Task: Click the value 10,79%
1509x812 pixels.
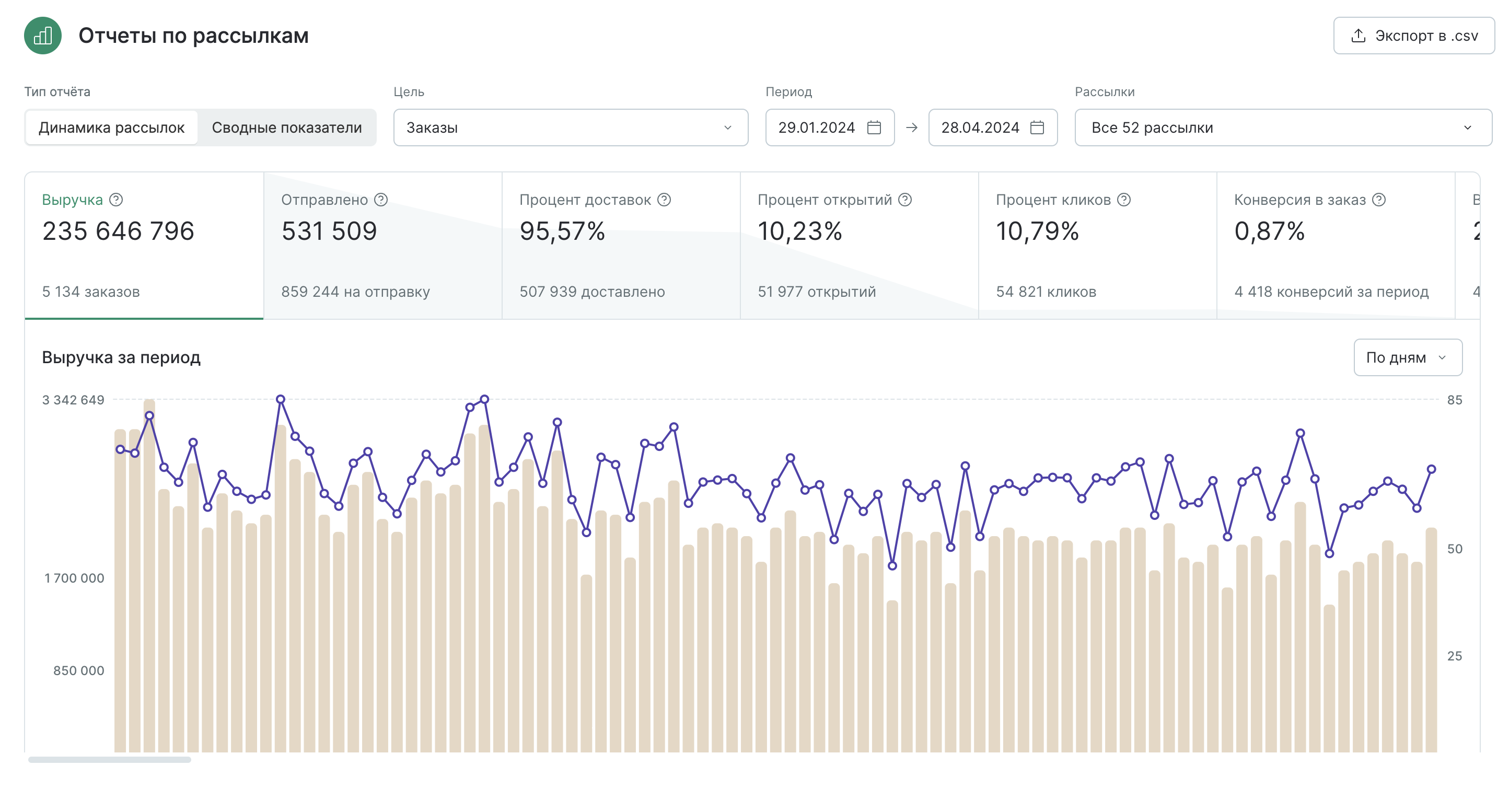Action: [x=1038, y=231]
